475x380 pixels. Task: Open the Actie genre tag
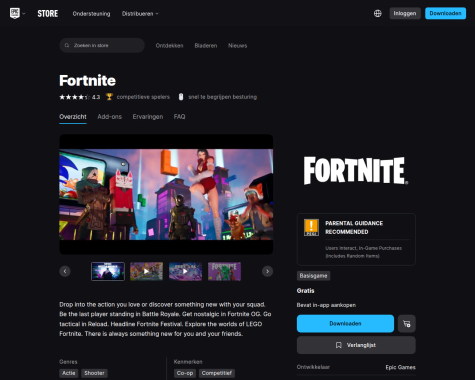pos(69,373)
